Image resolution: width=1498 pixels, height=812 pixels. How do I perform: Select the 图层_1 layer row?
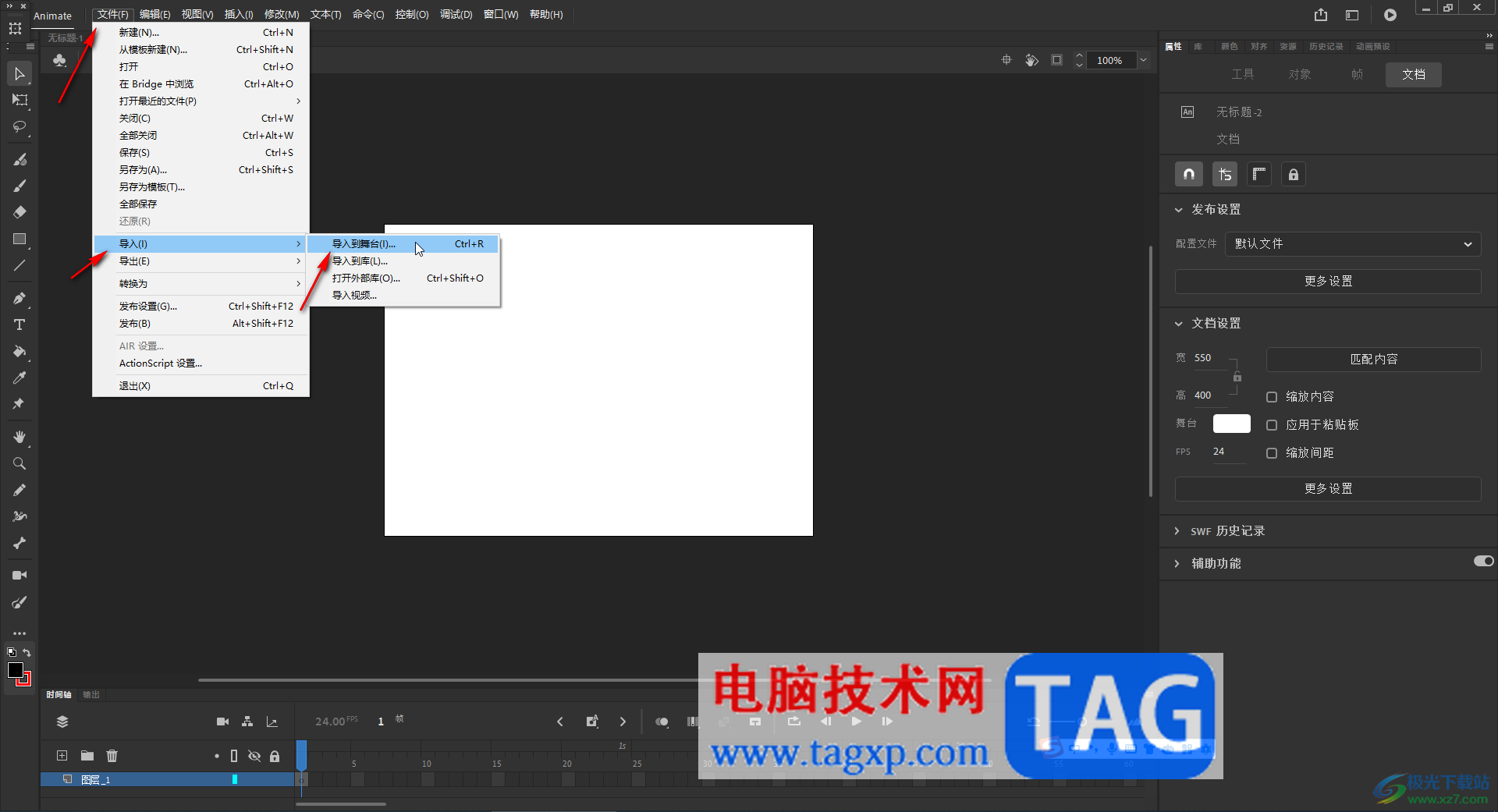[167, 779]
